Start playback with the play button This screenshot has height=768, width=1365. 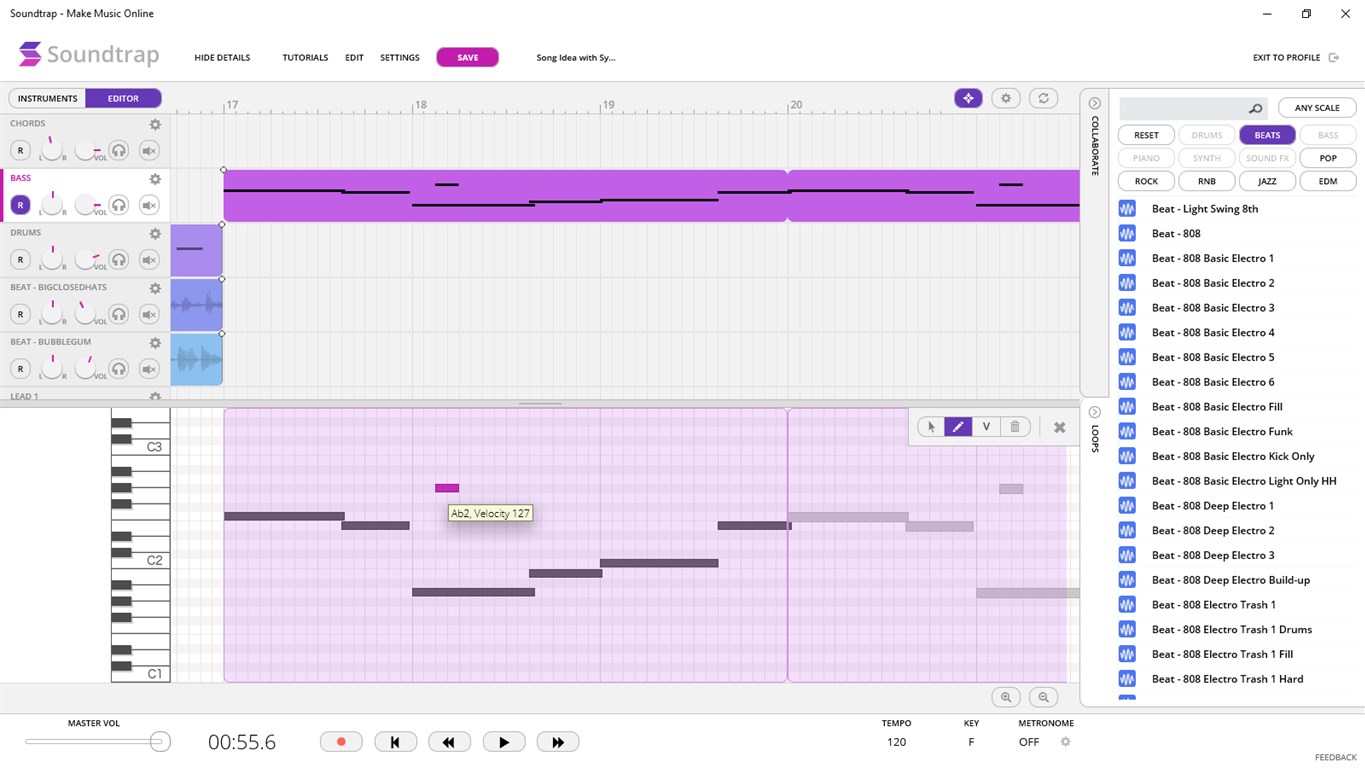coord(504,742)
